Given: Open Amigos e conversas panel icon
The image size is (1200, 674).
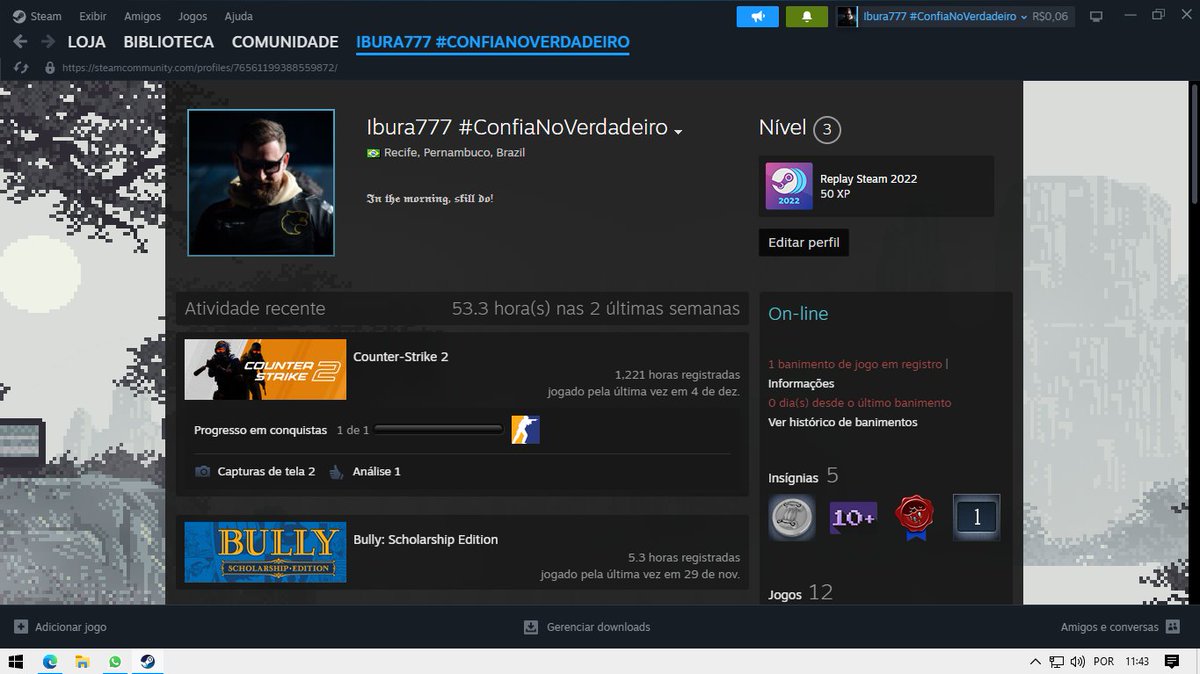Looking at the screenshot, I should 1172,627.
